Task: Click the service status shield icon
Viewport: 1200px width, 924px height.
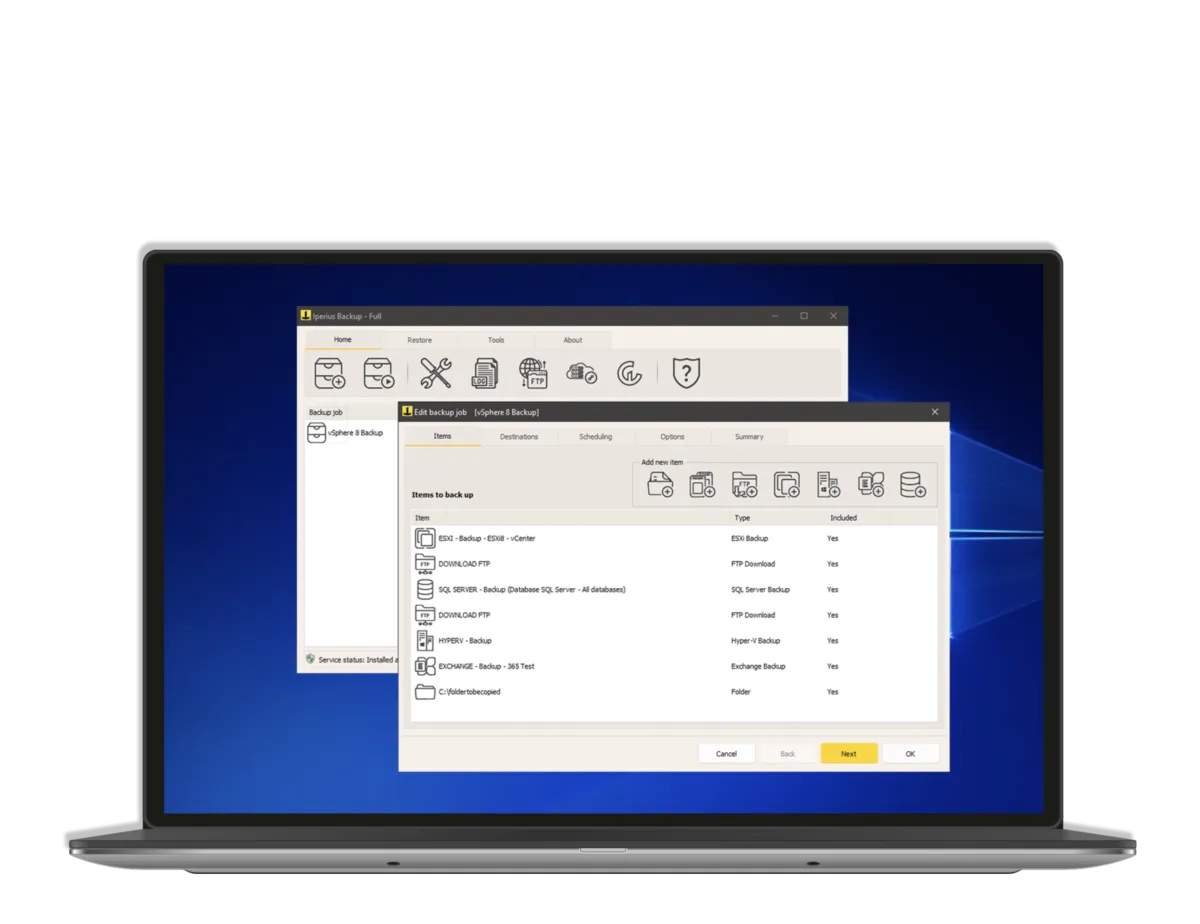Action: [310, 660]
